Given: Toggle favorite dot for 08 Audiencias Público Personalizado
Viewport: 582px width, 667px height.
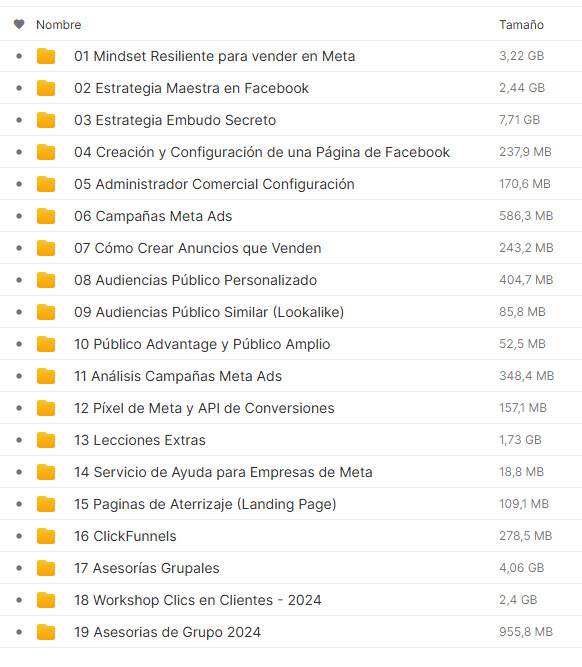Looking at the screenshot, I should [19, 280].
